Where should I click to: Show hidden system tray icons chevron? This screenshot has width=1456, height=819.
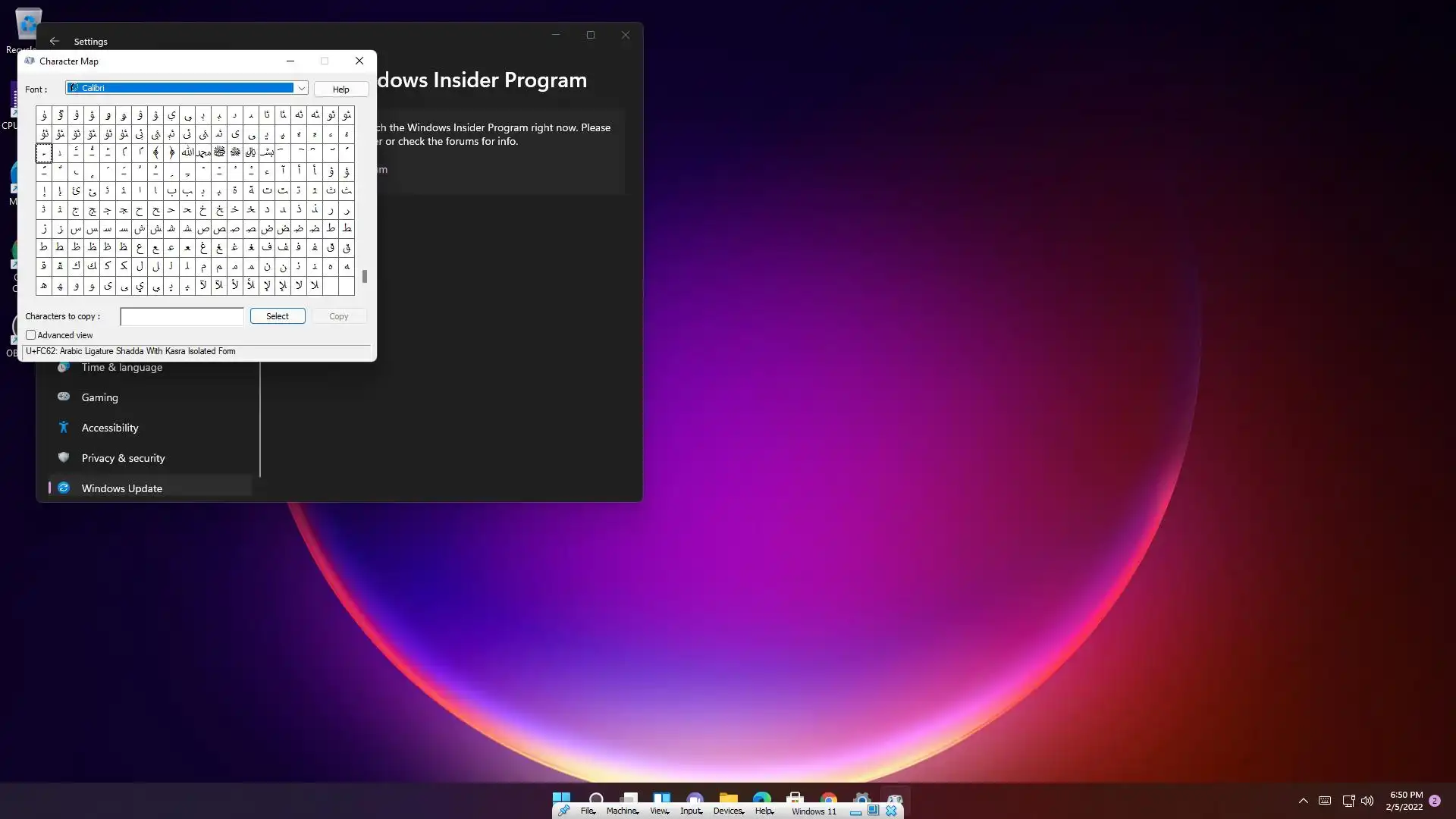click(1303, 801)
